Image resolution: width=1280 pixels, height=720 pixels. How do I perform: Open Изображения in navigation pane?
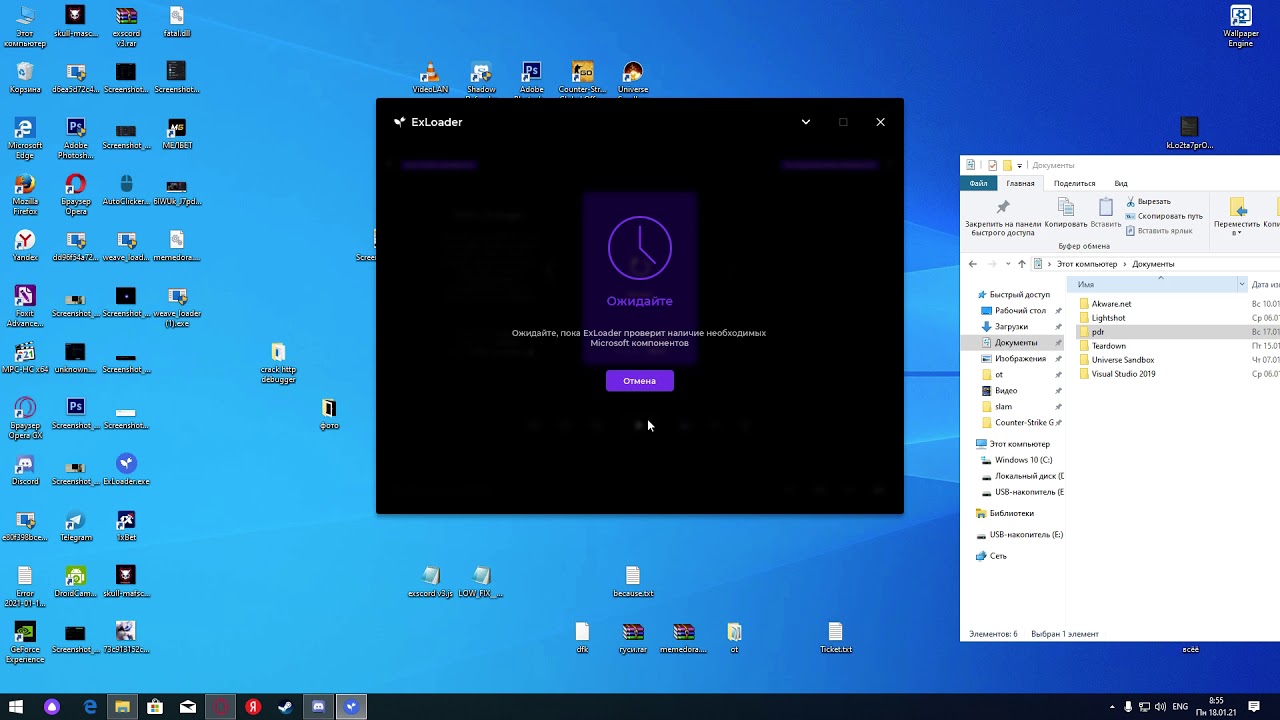(x=1013, y=359)
